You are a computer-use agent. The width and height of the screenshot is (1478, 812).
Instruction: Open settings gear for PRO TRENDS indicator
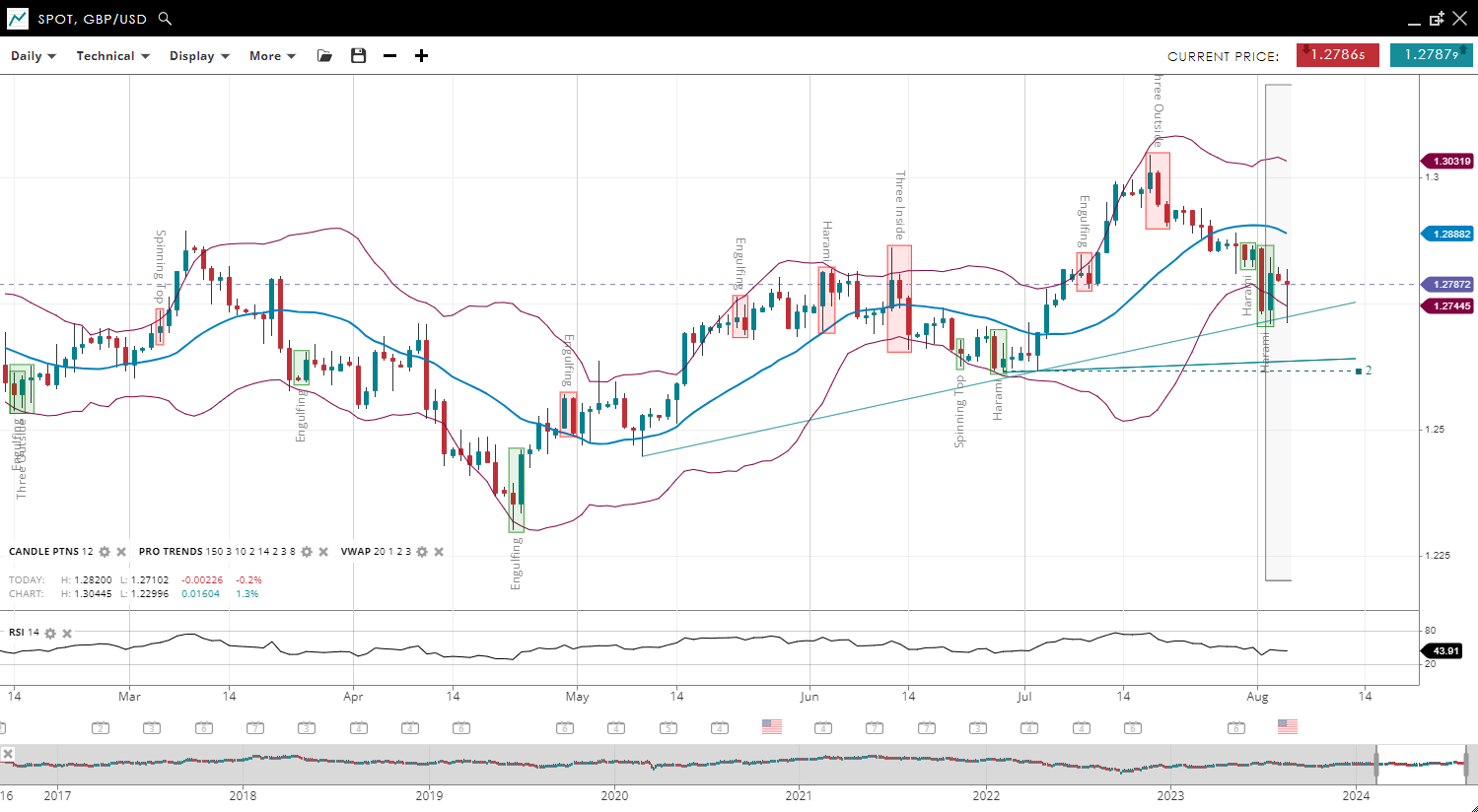click(307, 552)
